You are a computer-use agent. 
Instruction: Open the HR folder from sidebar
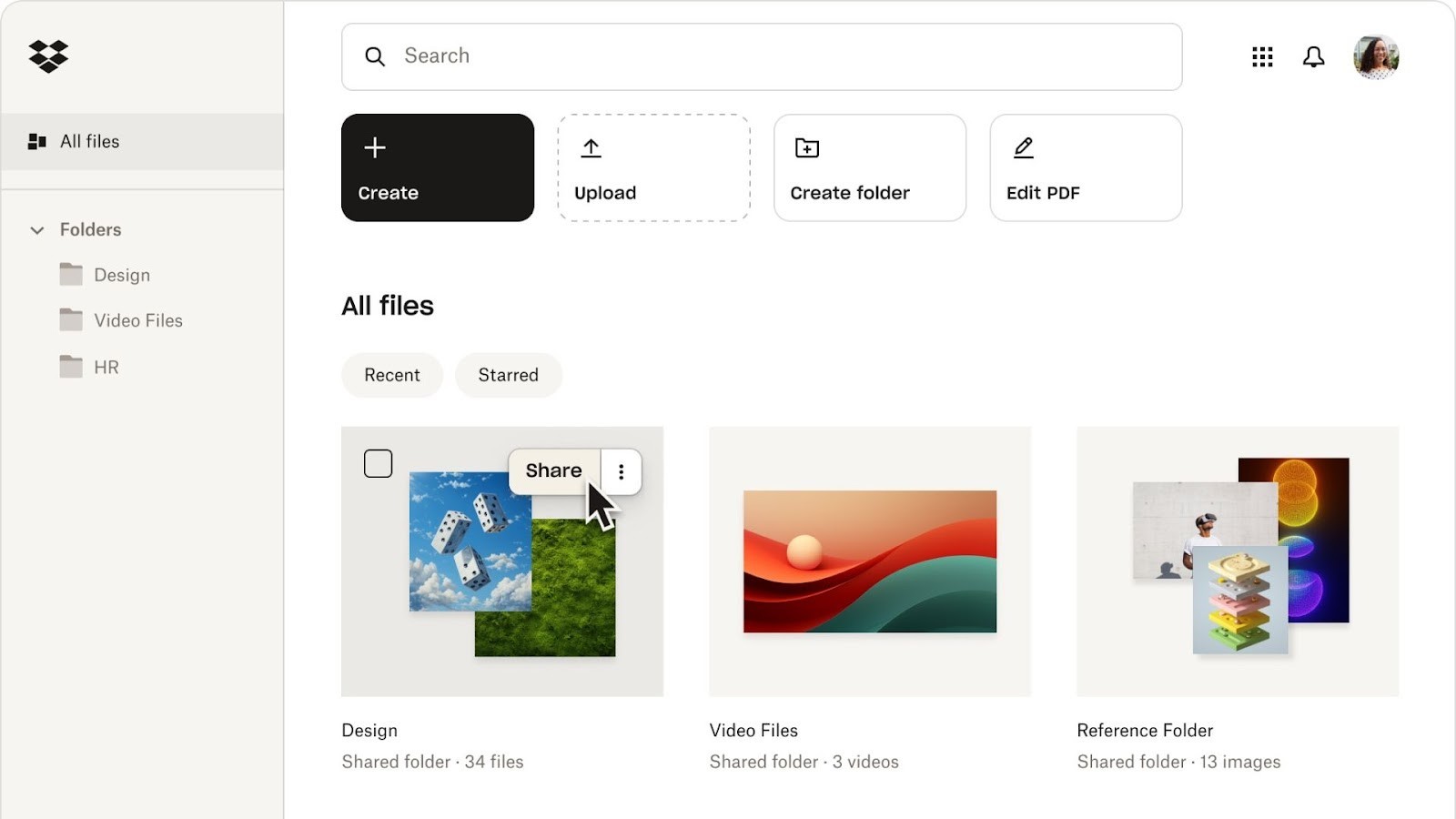point(106,367)
